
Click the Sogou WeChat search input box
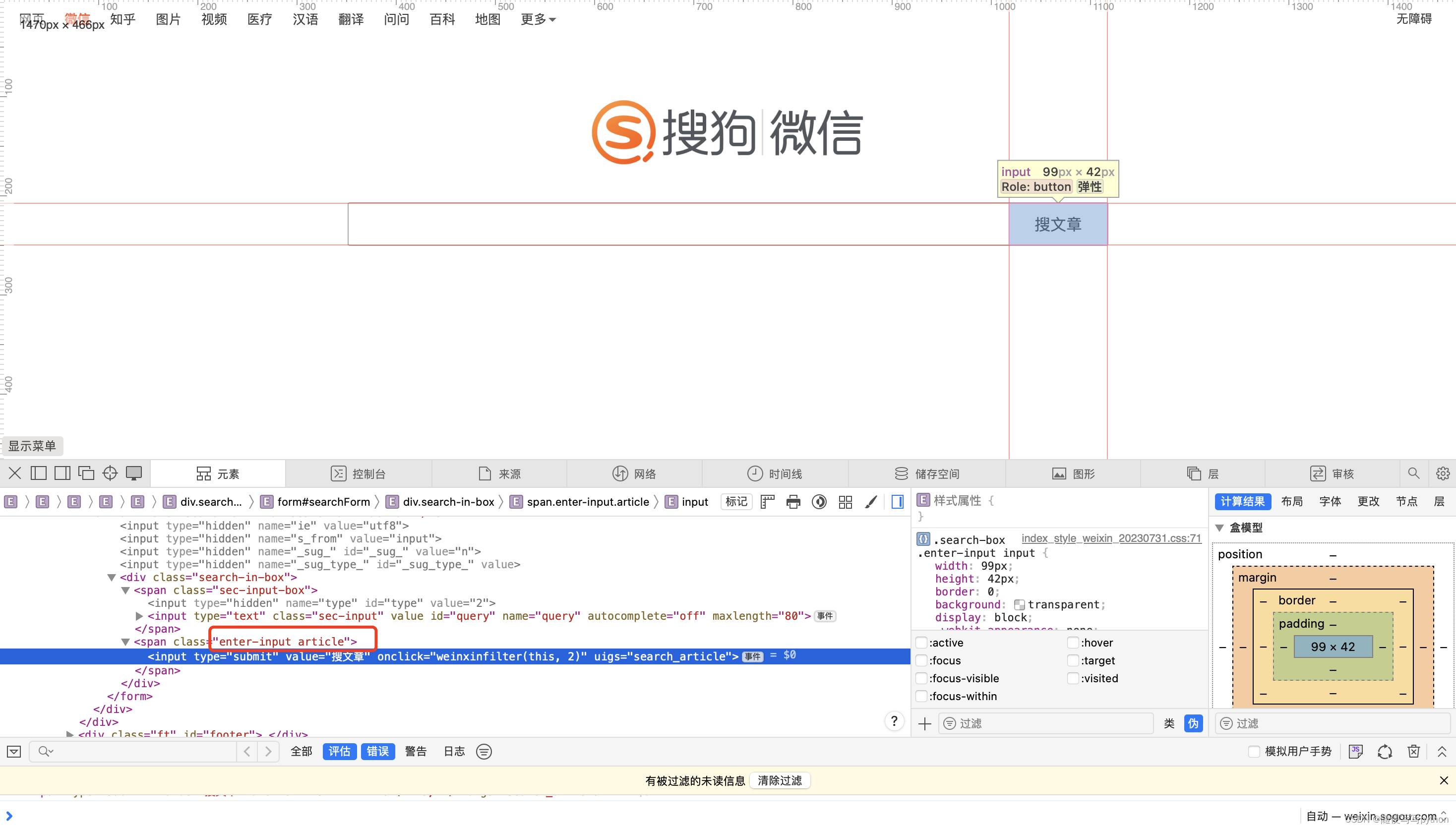tap(677, 224)
